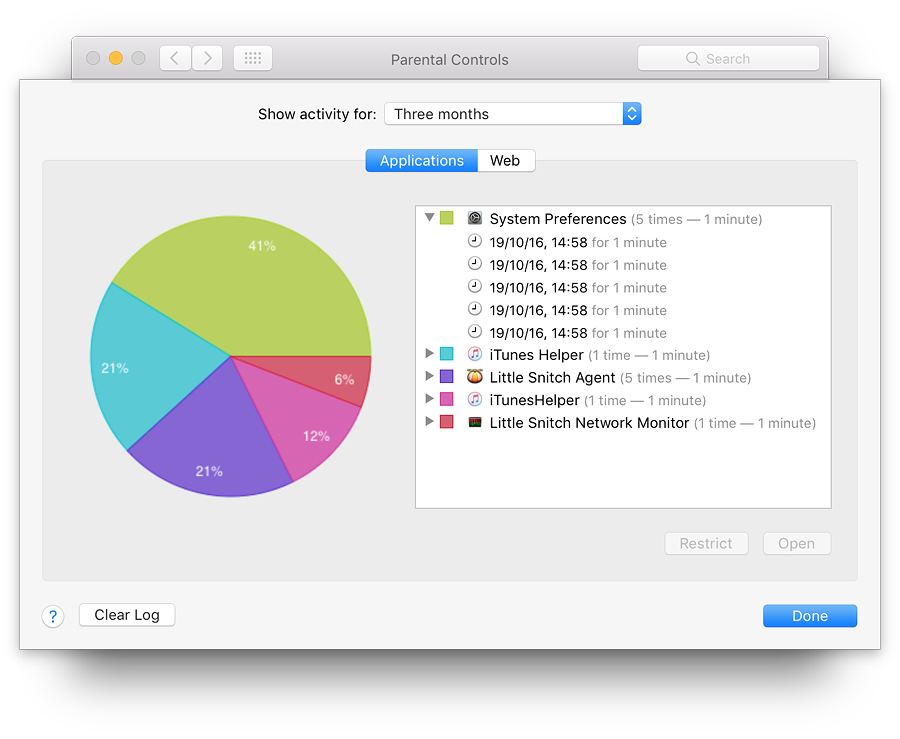The image size is (900, 739).
Task: Collapse the System Preferences disclosure triangle
Action: [x=429, y=218]
